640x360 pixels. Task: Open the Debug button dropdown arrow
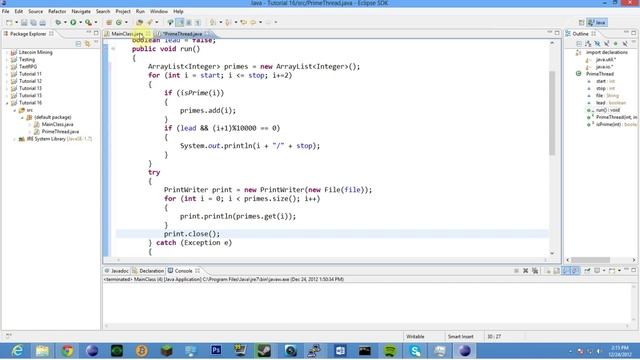(65, 22)
